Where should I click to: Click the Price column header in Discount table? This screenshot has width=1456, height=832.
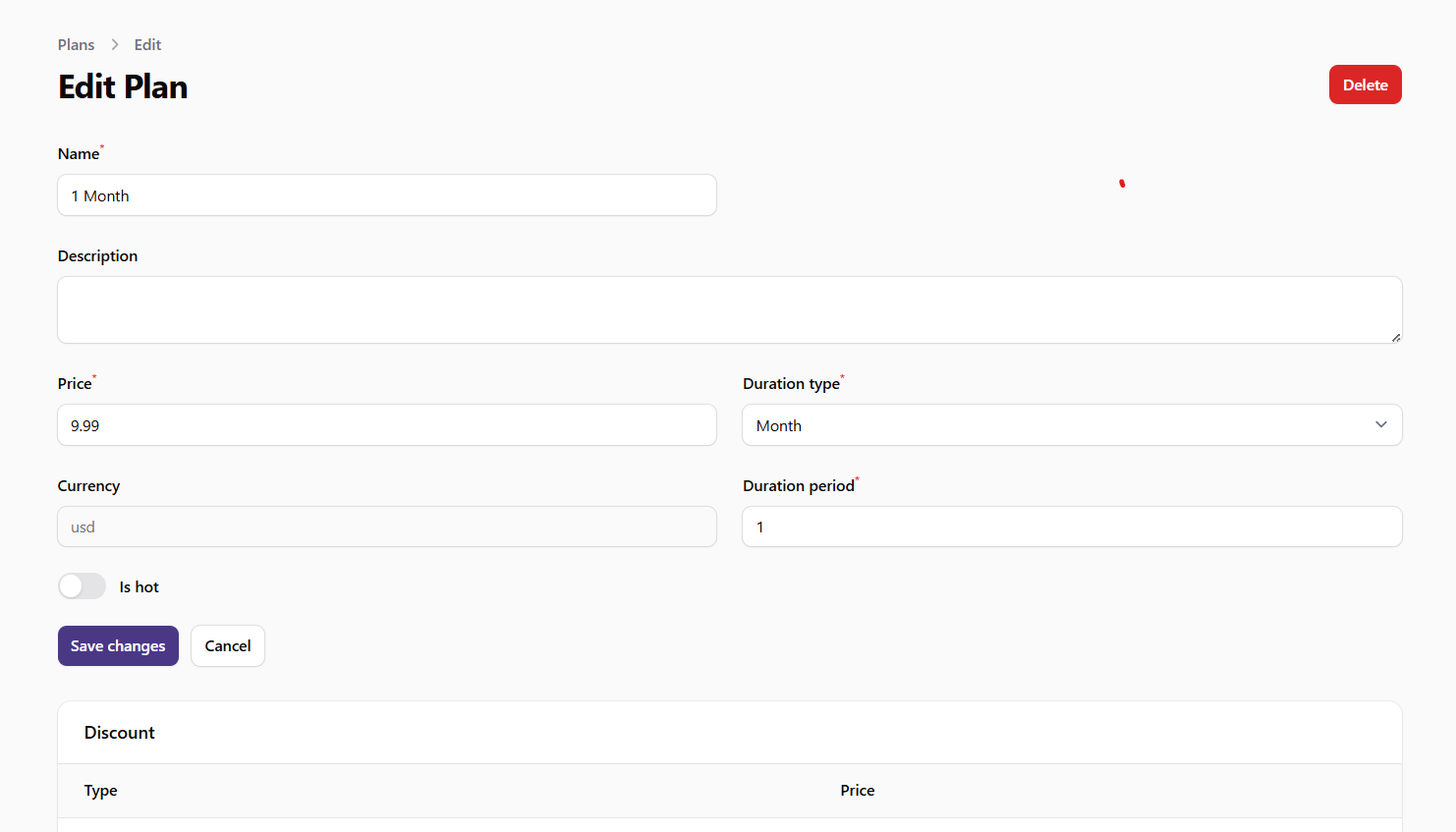tap(857, 791)
